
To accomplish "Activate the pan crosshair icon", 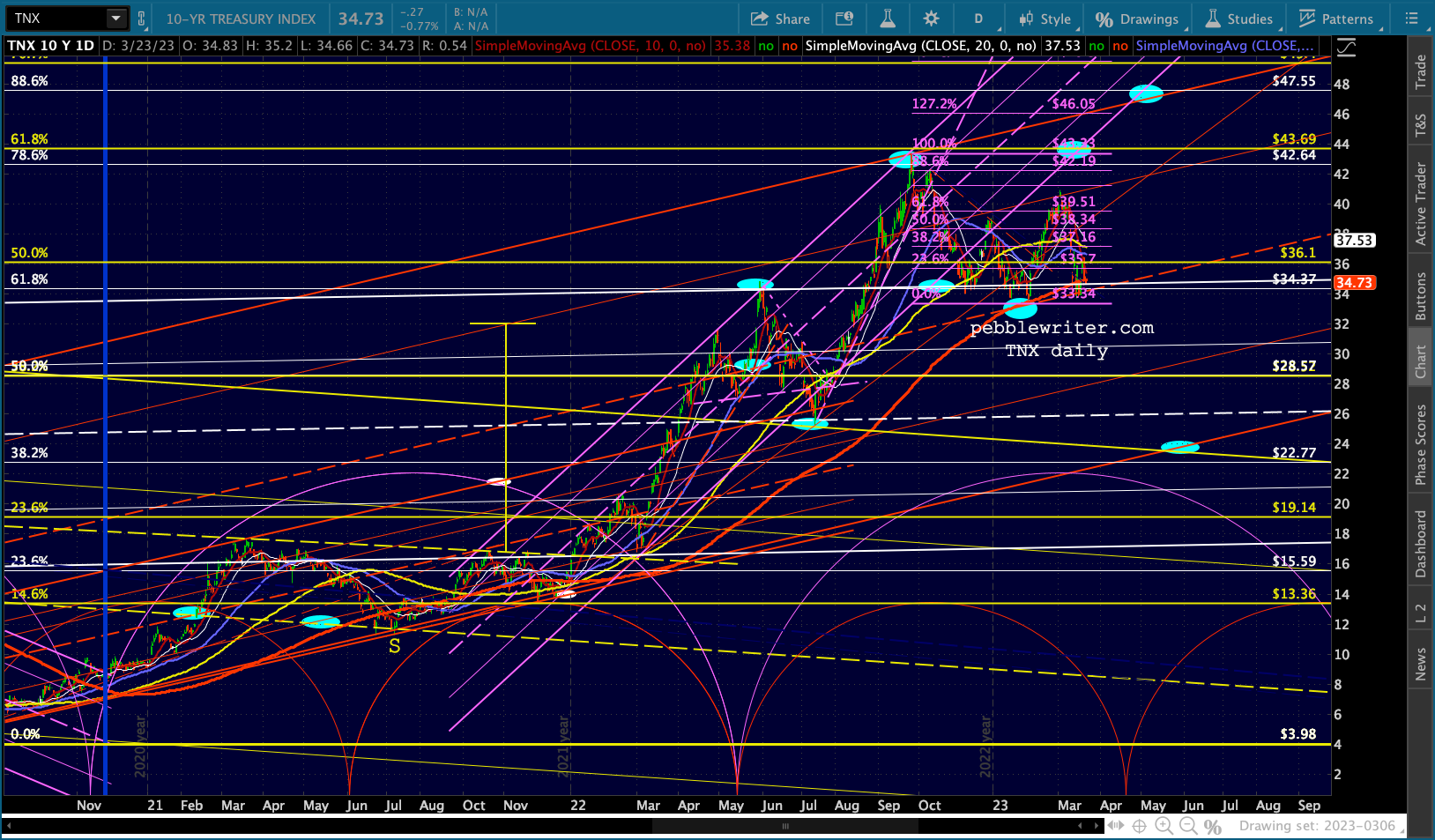I will [1139, 826].
